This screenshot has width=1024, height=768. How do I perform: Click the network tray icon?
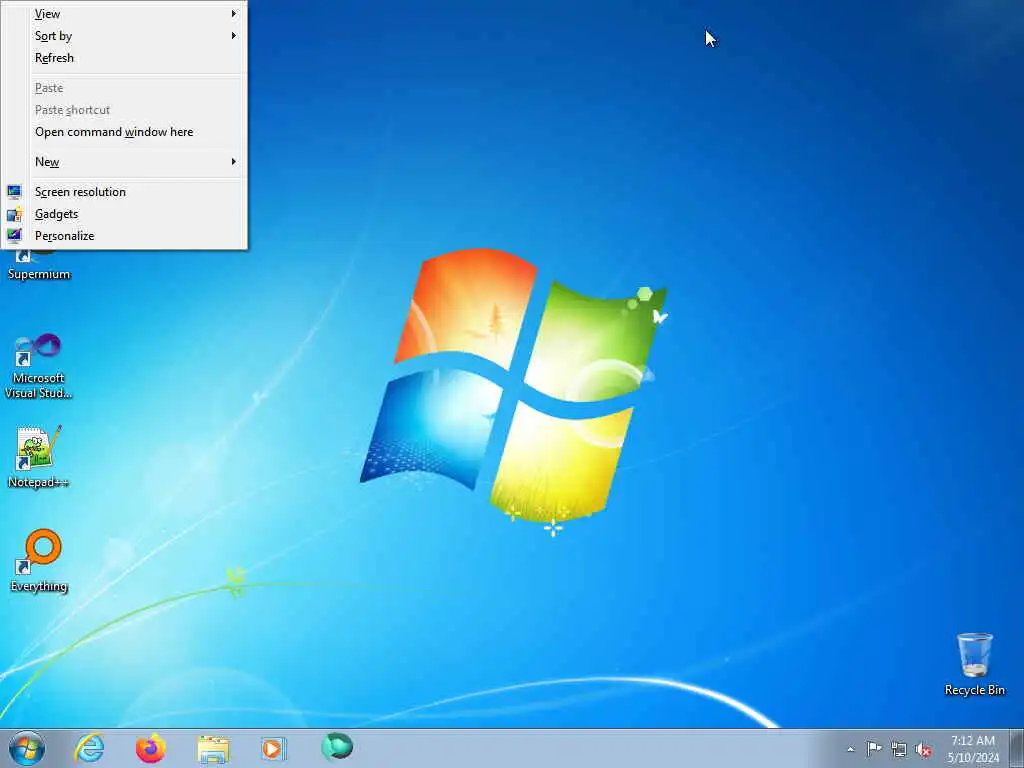[899, 749]
